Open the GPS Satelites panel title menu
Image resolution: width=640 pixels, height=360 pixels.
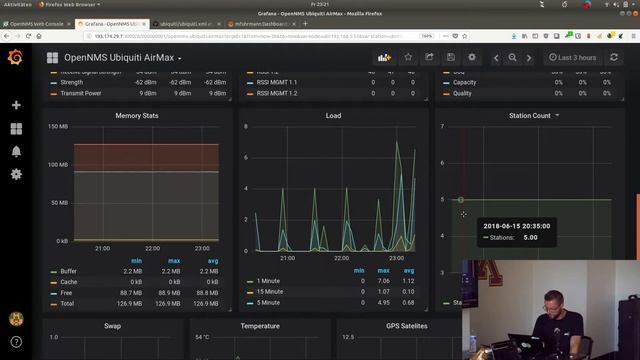click(407, 326)
